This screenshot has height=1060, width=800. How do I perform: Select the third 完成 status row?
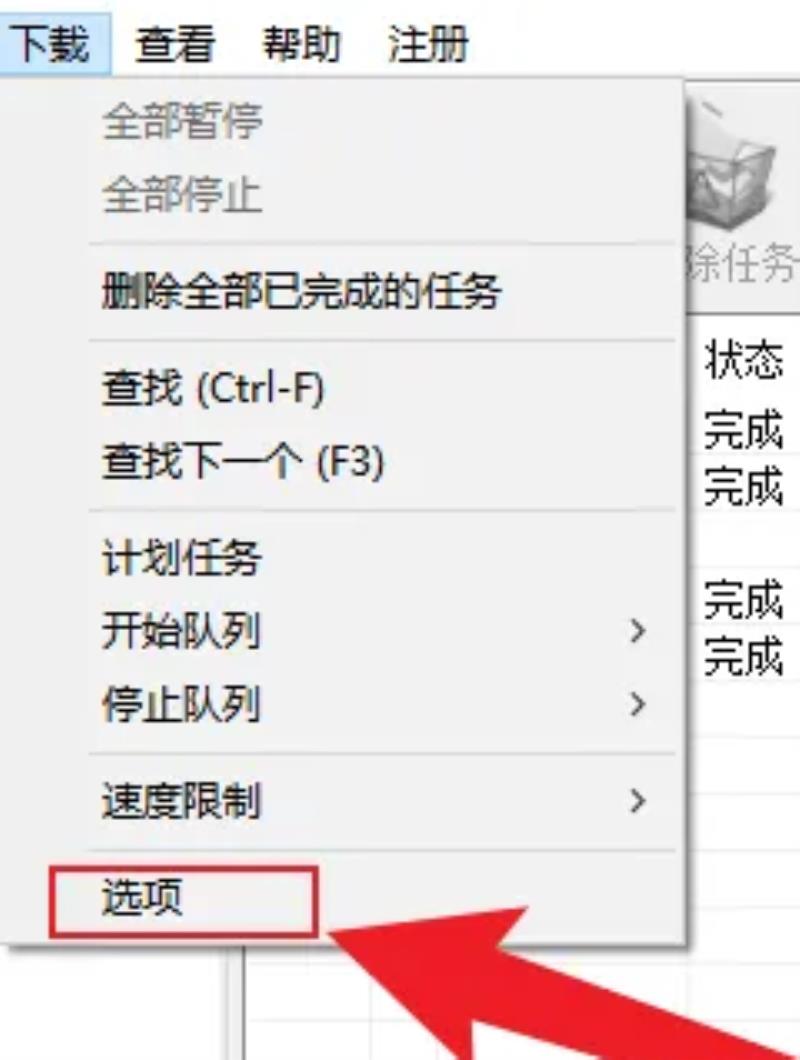click(x=744, y=599)
